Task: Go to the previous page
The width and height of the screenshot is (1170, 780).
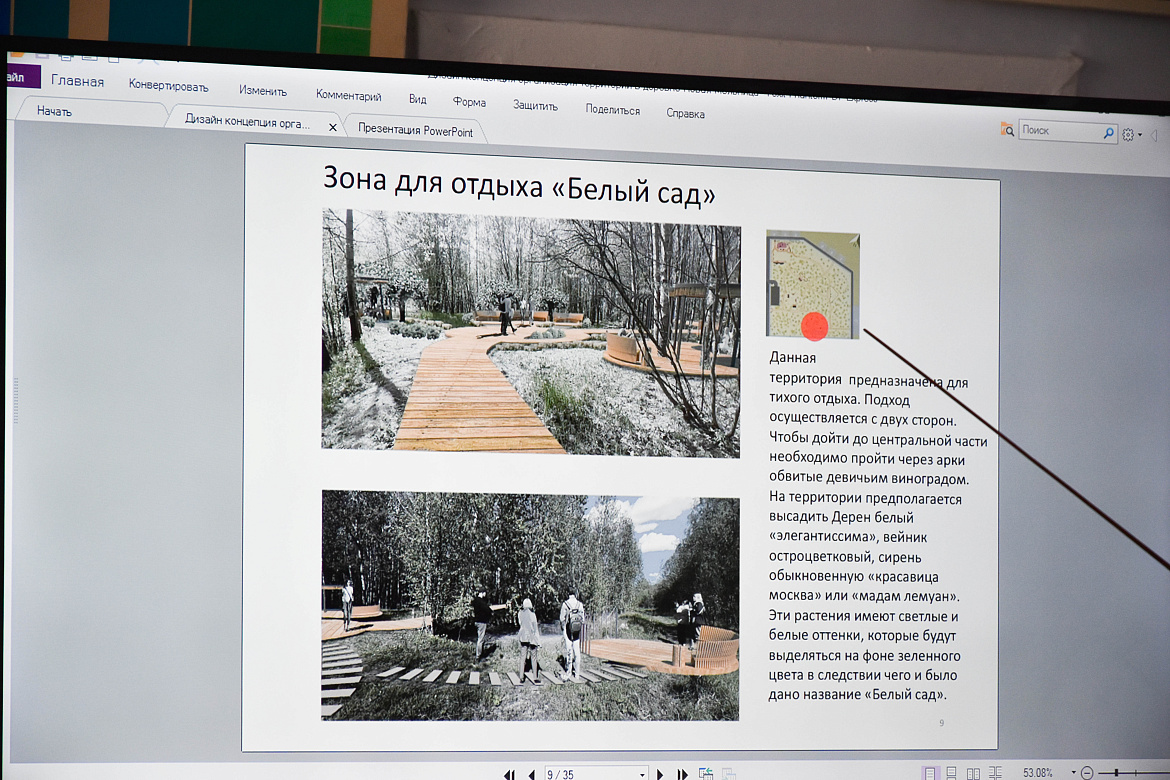Action: point(531,774)
